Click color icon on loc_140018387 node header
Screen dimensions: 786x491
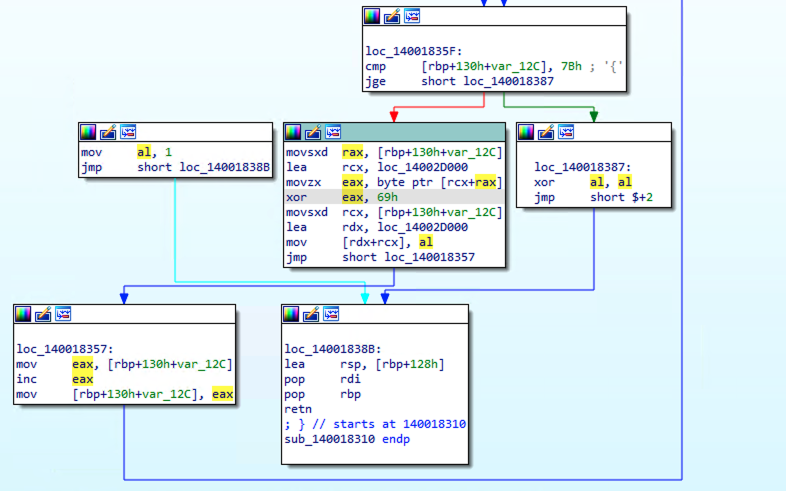point(527,132)
